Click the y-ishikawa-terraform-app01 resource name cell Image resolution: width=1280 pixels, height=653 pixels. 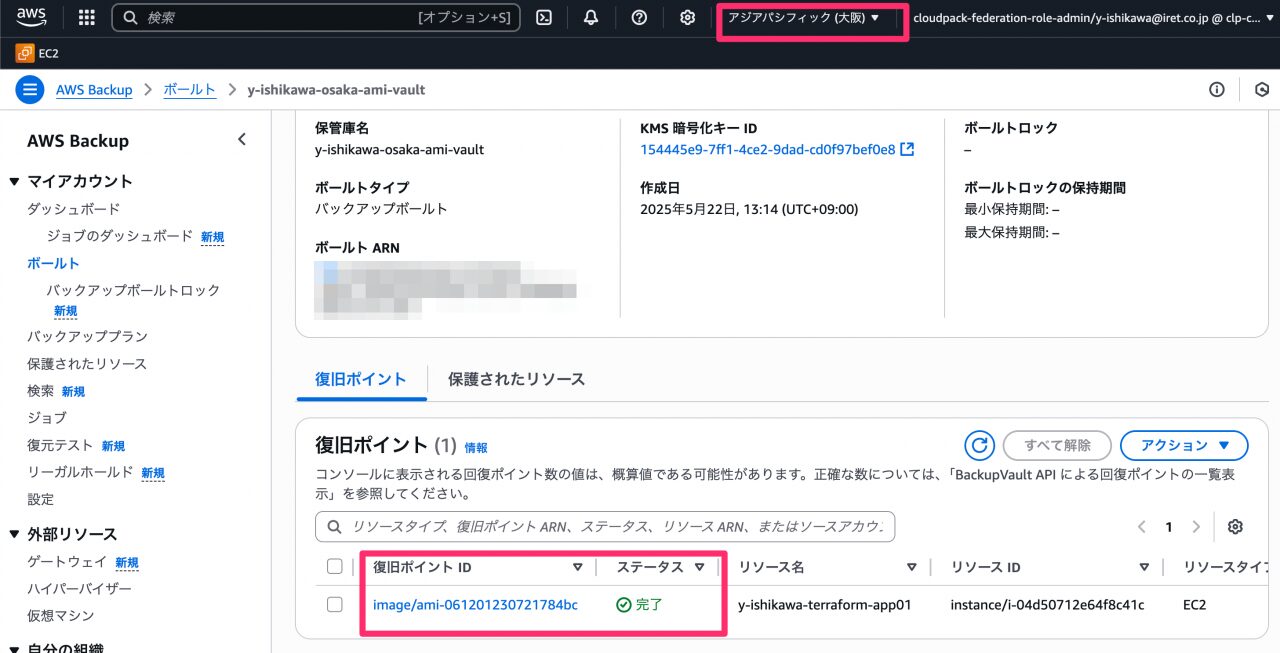(x=825, y=605)
